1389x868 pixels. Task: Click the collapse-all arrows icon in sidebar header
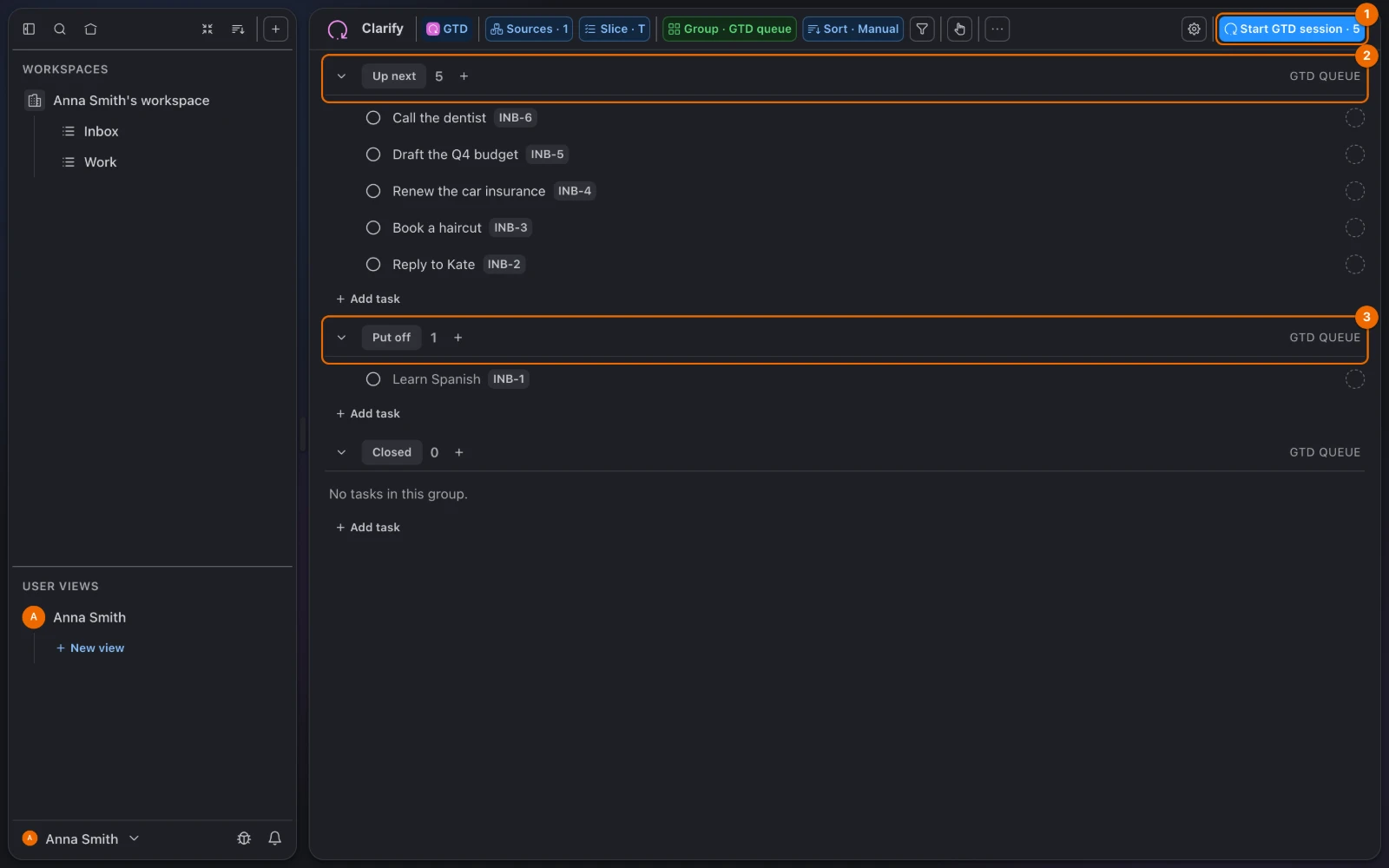click(207, 29)
